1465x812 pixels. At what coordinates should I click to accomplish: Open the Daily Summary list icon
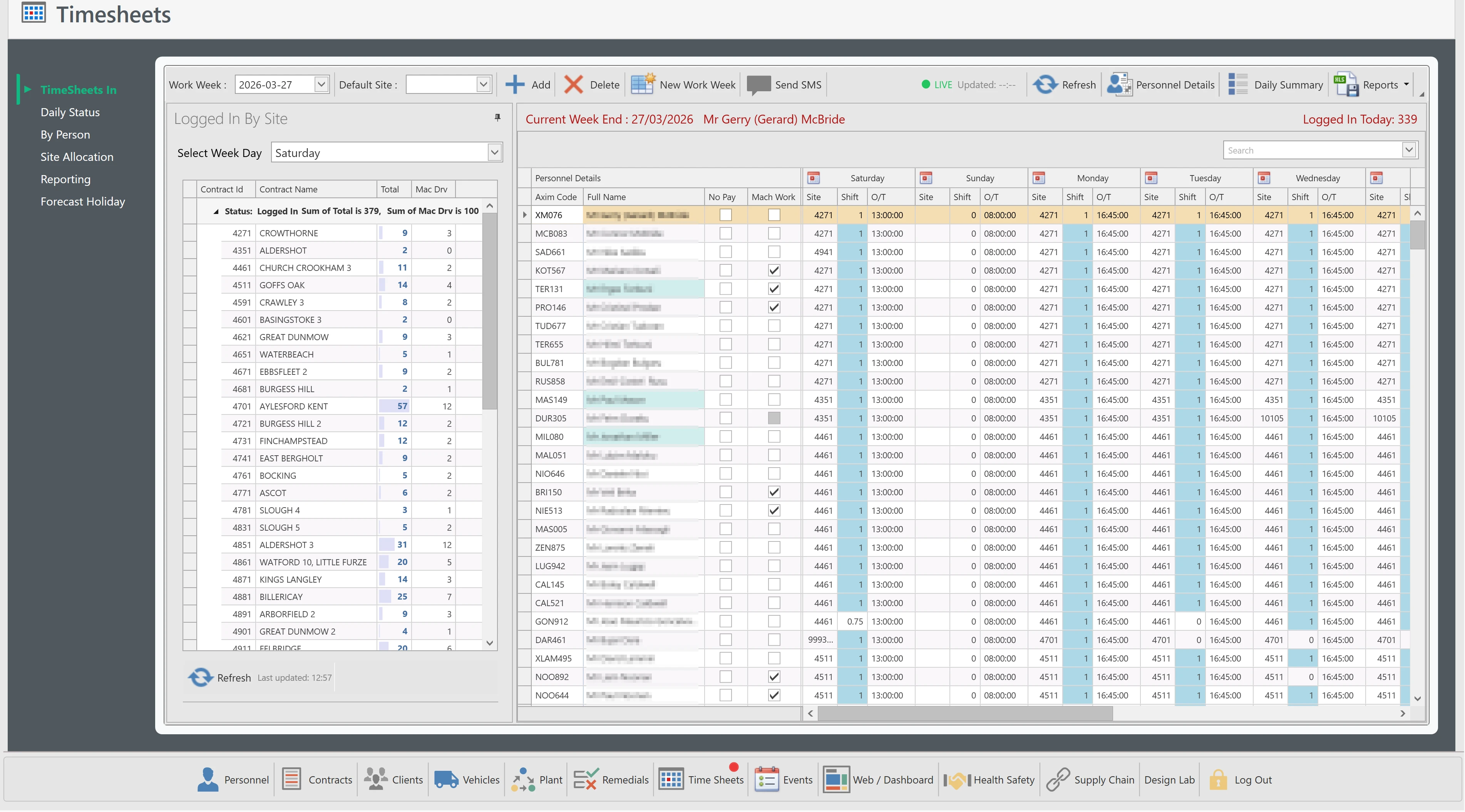[x=1238, y=84]
